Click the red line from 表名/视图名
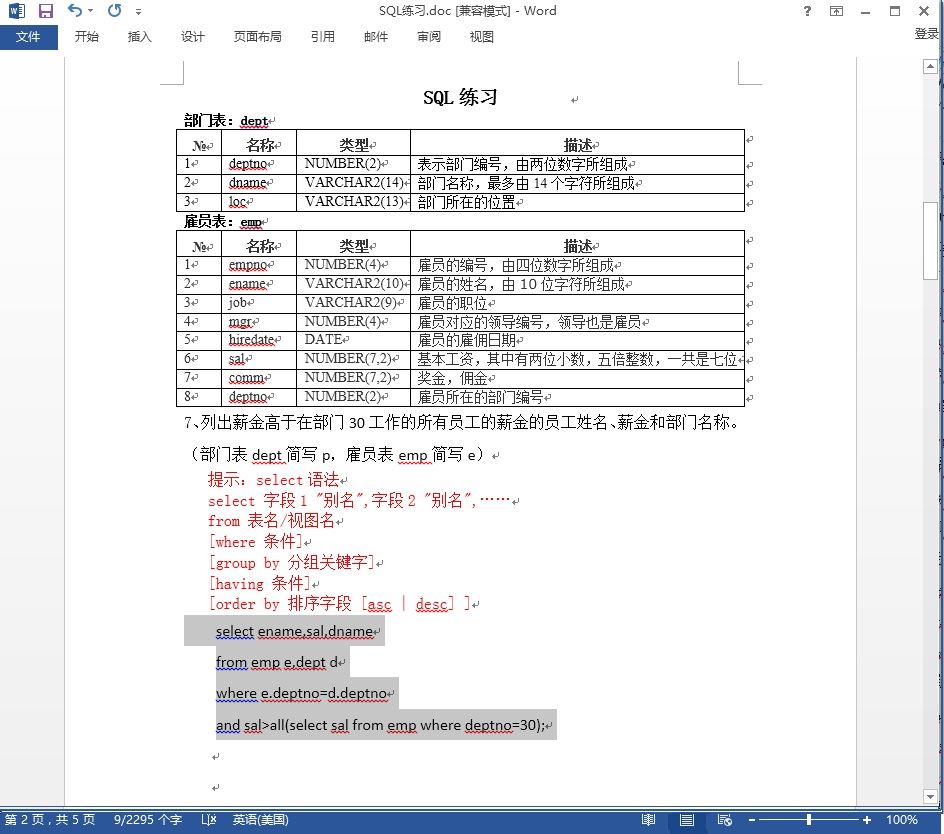The width and height of the screenshot is (944, 834). tap(272, 521)
